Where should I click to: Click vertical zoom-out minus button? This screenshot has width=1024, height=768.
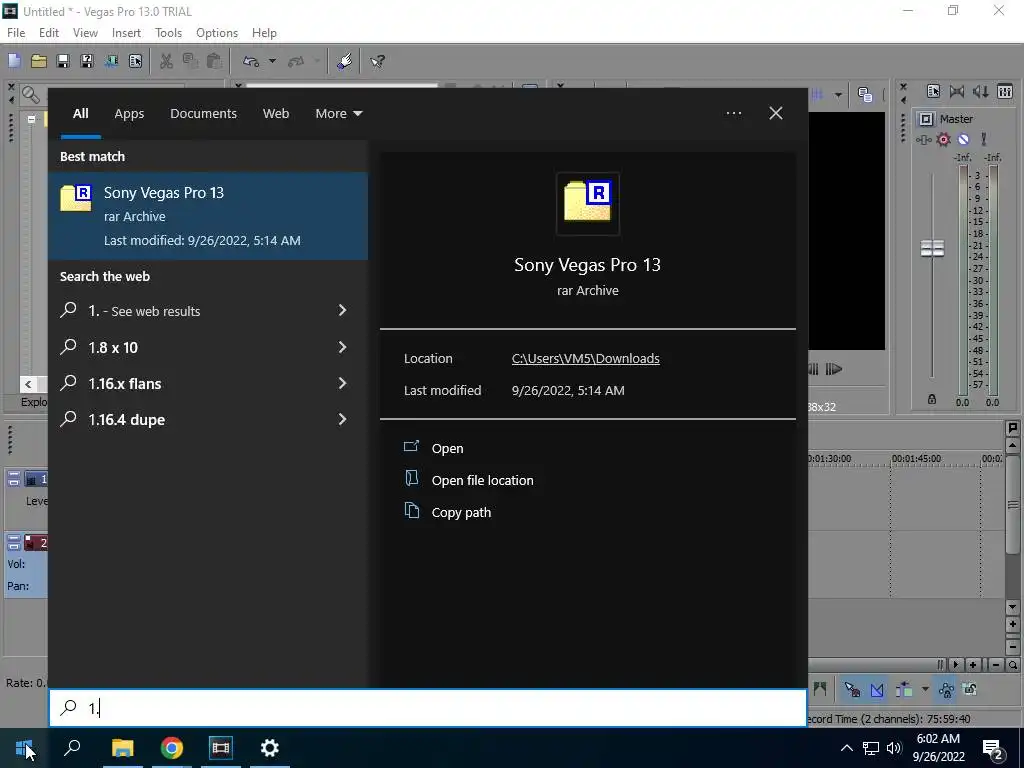tap(1013, 647)
